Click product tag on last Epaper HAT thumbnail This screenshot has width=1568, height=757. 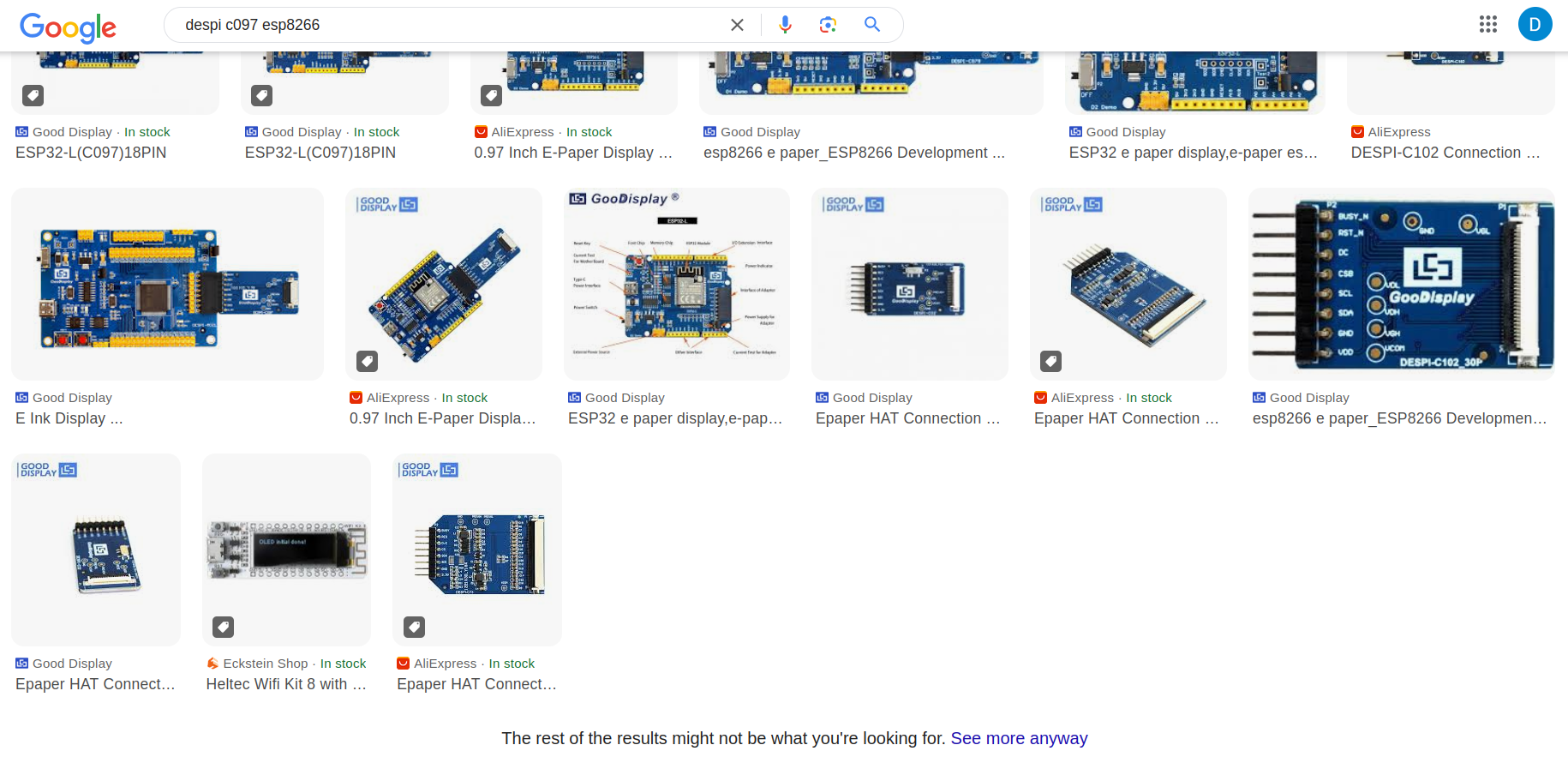click(x=415, y=627)
